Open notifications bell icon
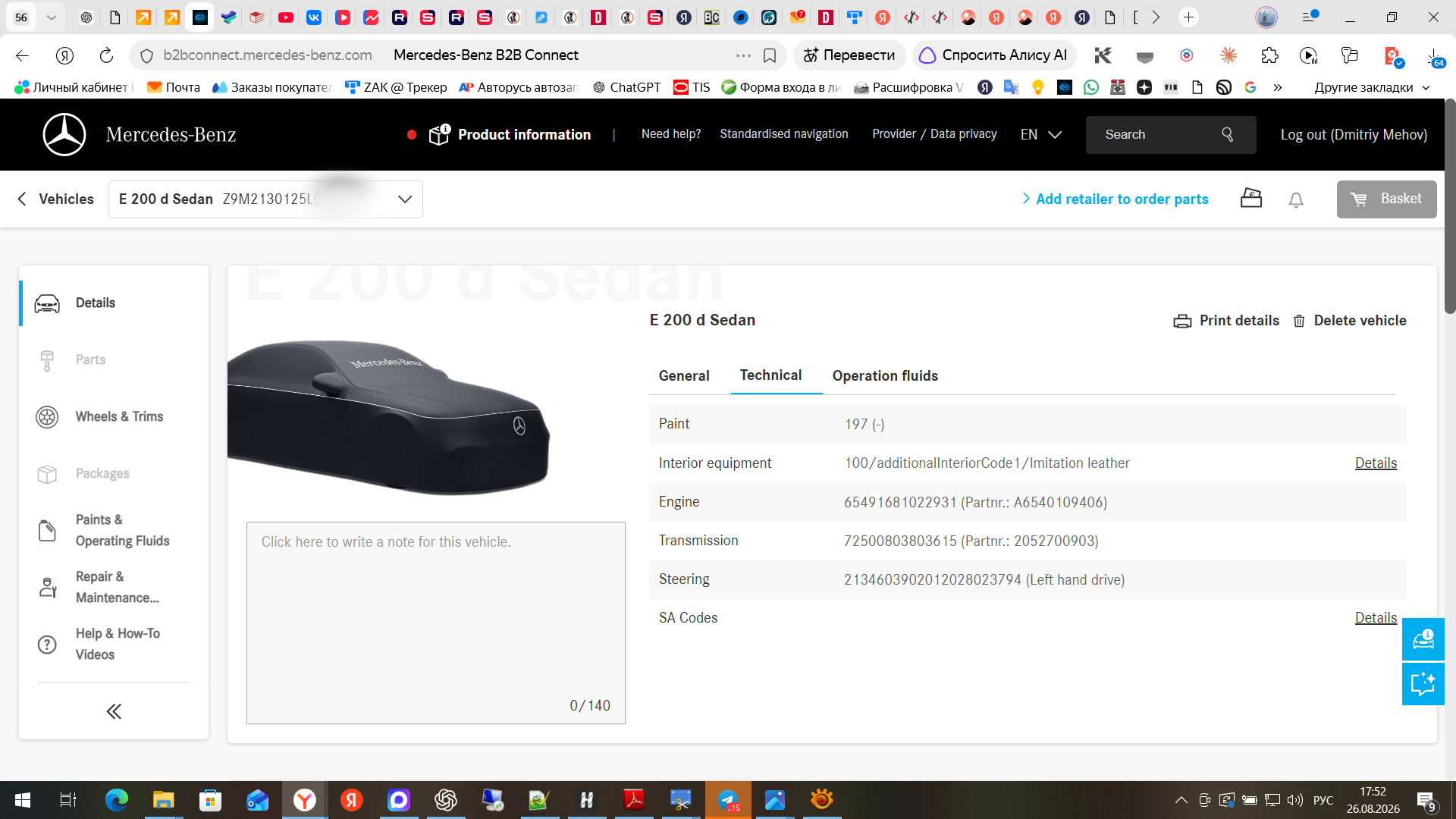 pyautogui.click(x=1296, y=199)
